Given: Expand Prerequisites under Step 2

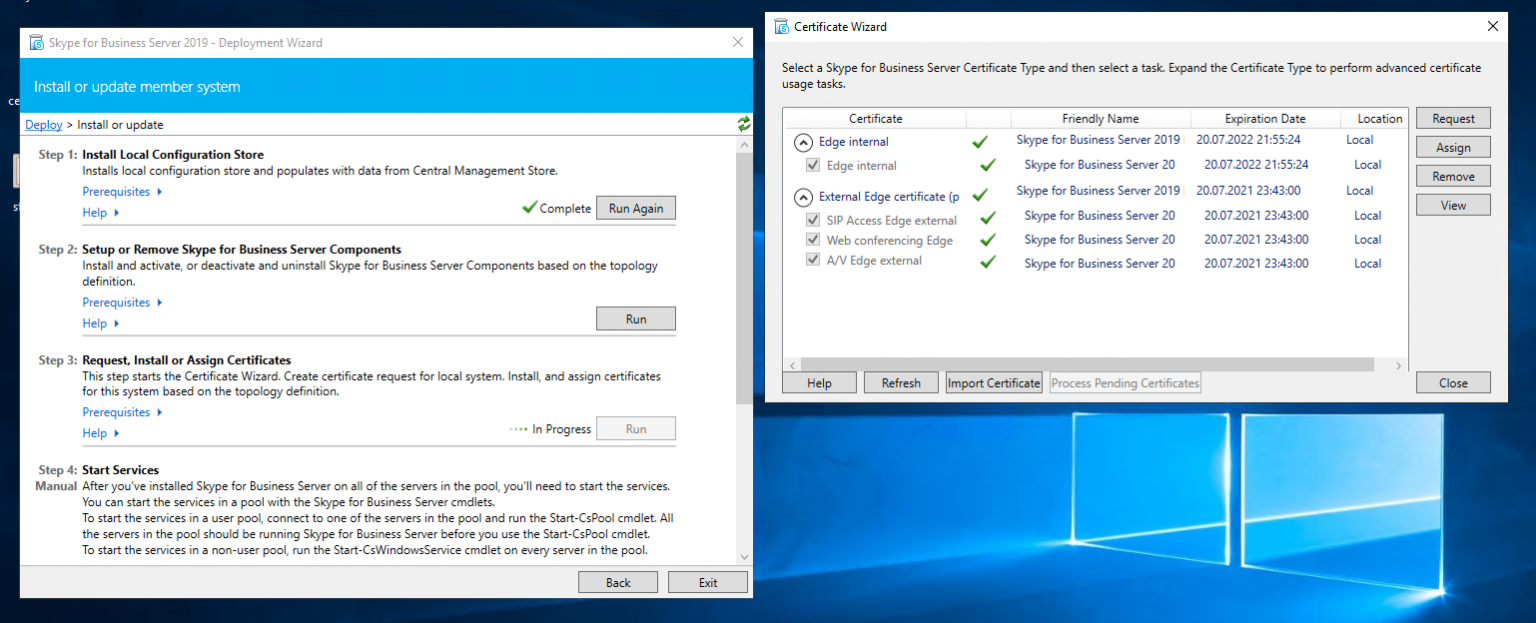Looking at the screenshot, I should (x=122, y=302).
